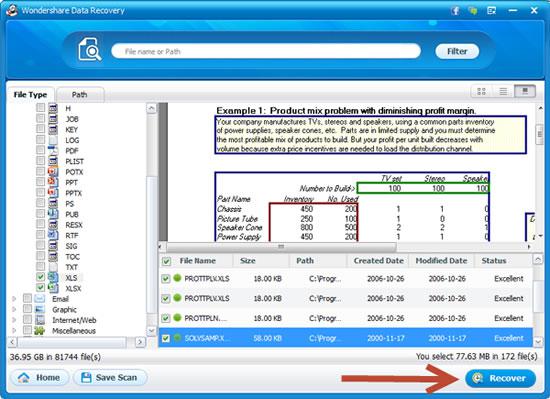This screenshot has height=399, width=550.
Task: Focus the File name or Path field
Action: pos(266,51)
